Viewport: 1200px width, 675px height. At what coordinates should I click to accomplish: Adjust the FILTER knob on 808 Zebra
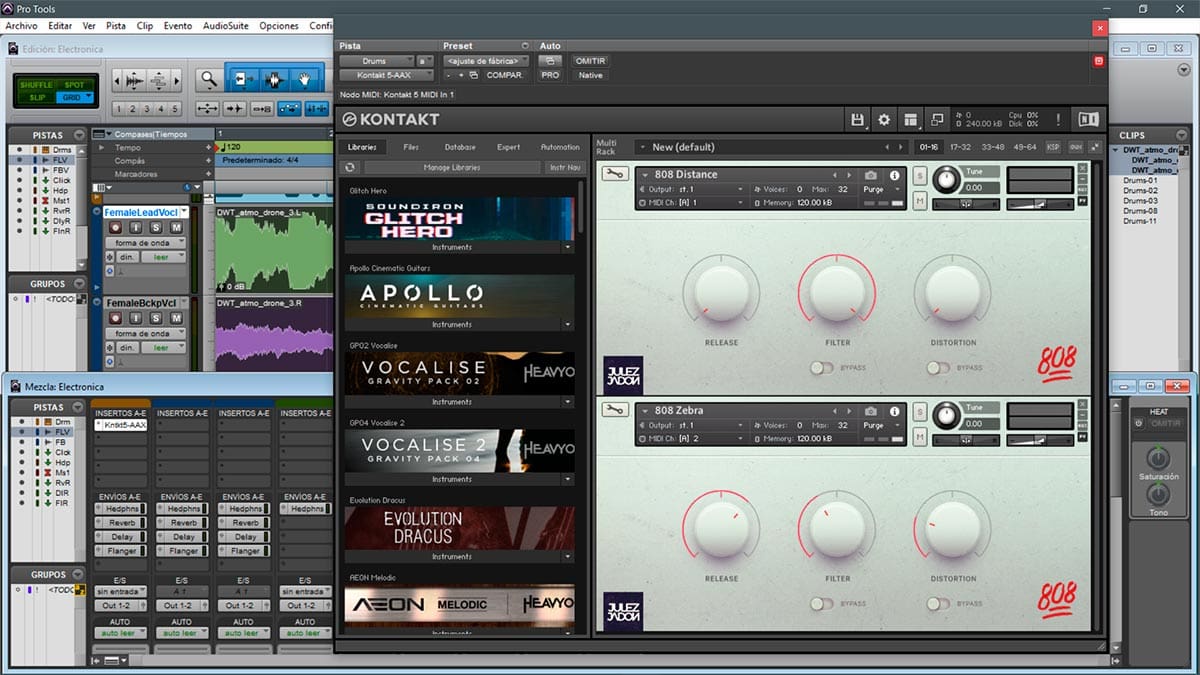coord(837,529)
